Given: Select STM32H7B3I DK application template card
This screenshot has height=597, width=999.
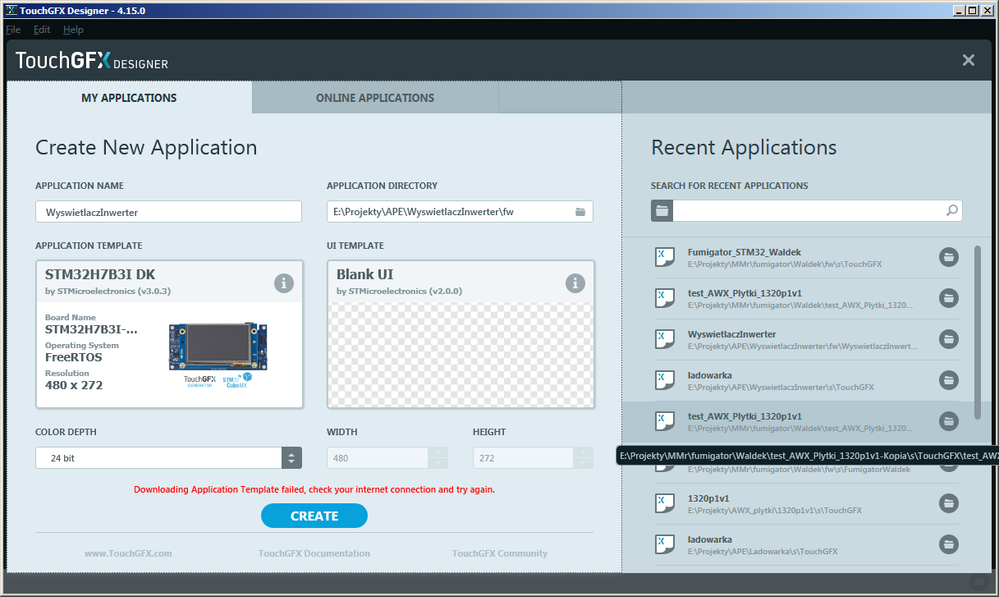Looking at the screenshot, I should [x=169, y=334].
